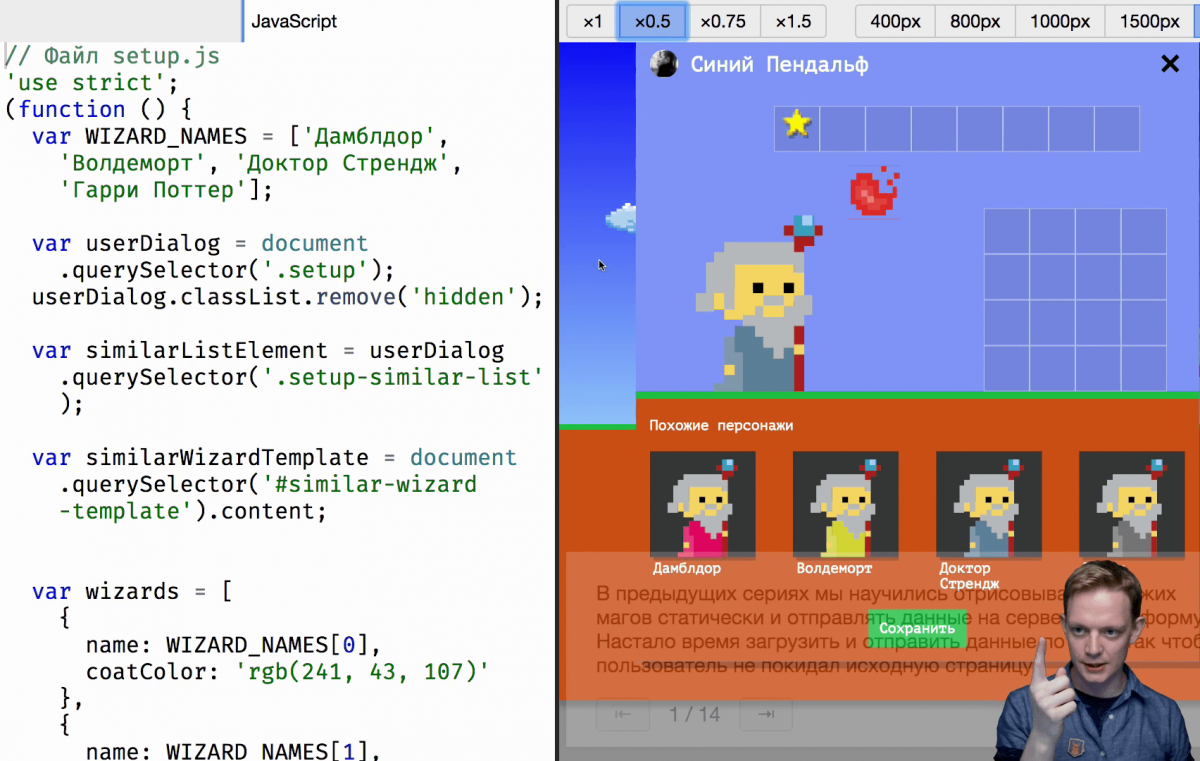Click the name: WIZARD_NAMES[0] code line
This screenshot has width=1200, height=761.
pyautogui.click(x=233, y=646)
